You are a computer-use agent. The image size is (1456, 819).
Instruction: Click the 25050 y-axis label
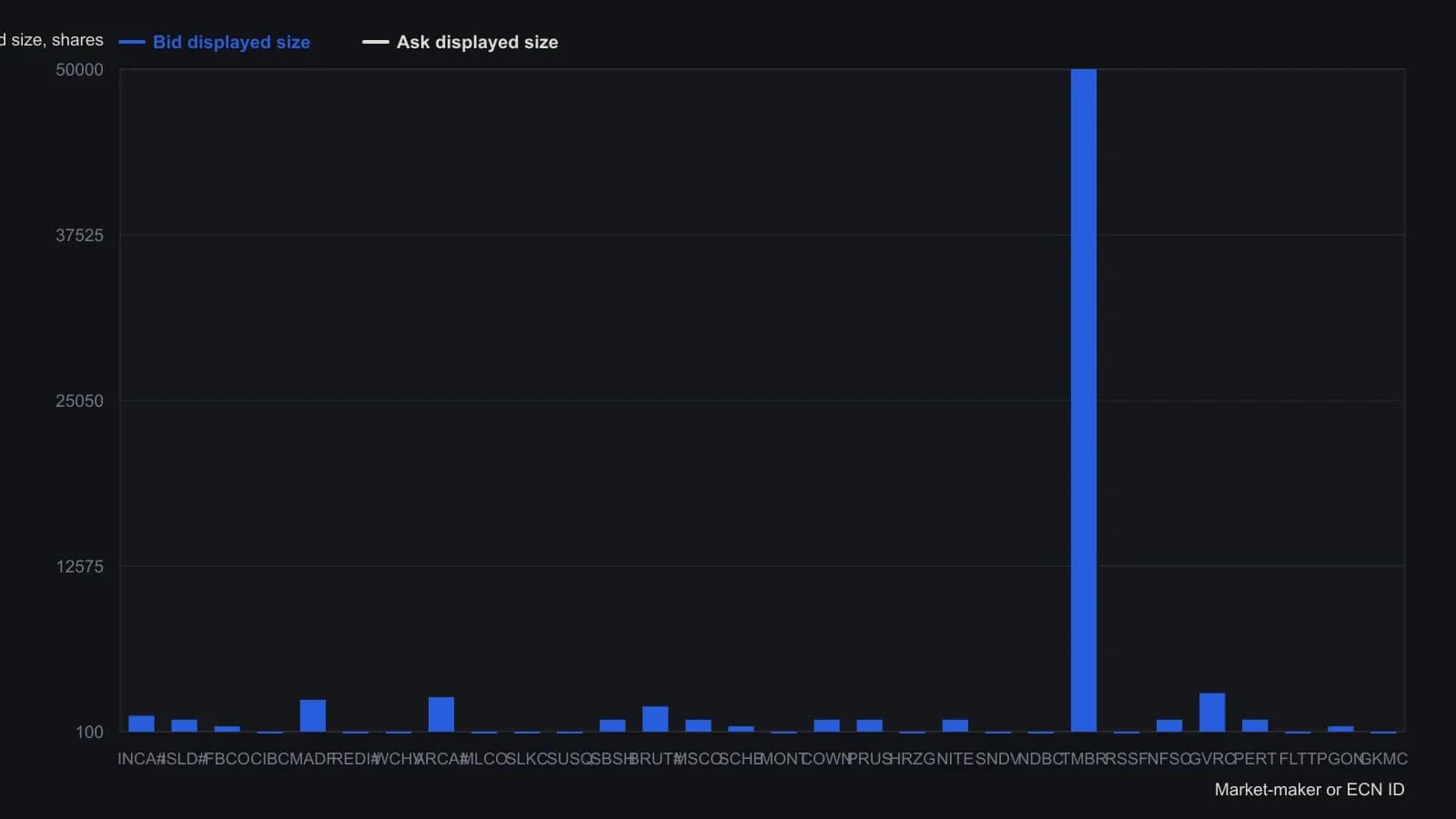[80, 401]
